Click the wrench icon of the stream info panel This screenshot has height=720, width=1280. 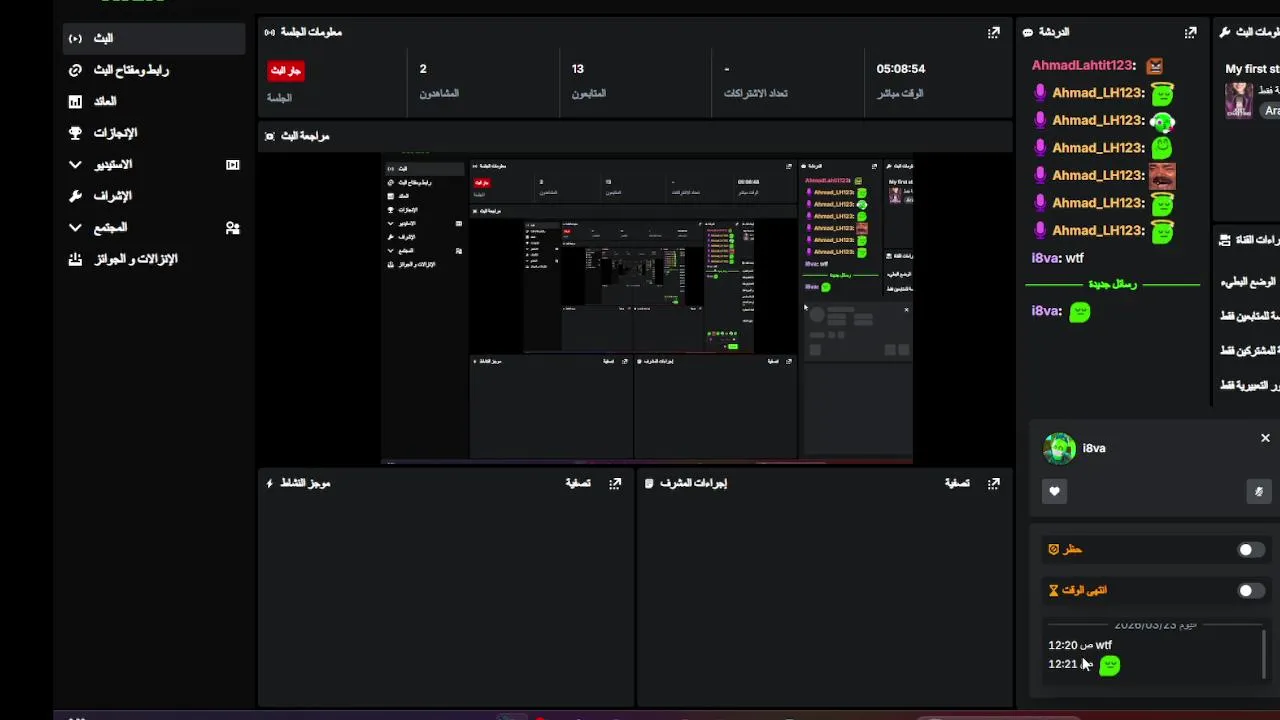coord(1224,32)
